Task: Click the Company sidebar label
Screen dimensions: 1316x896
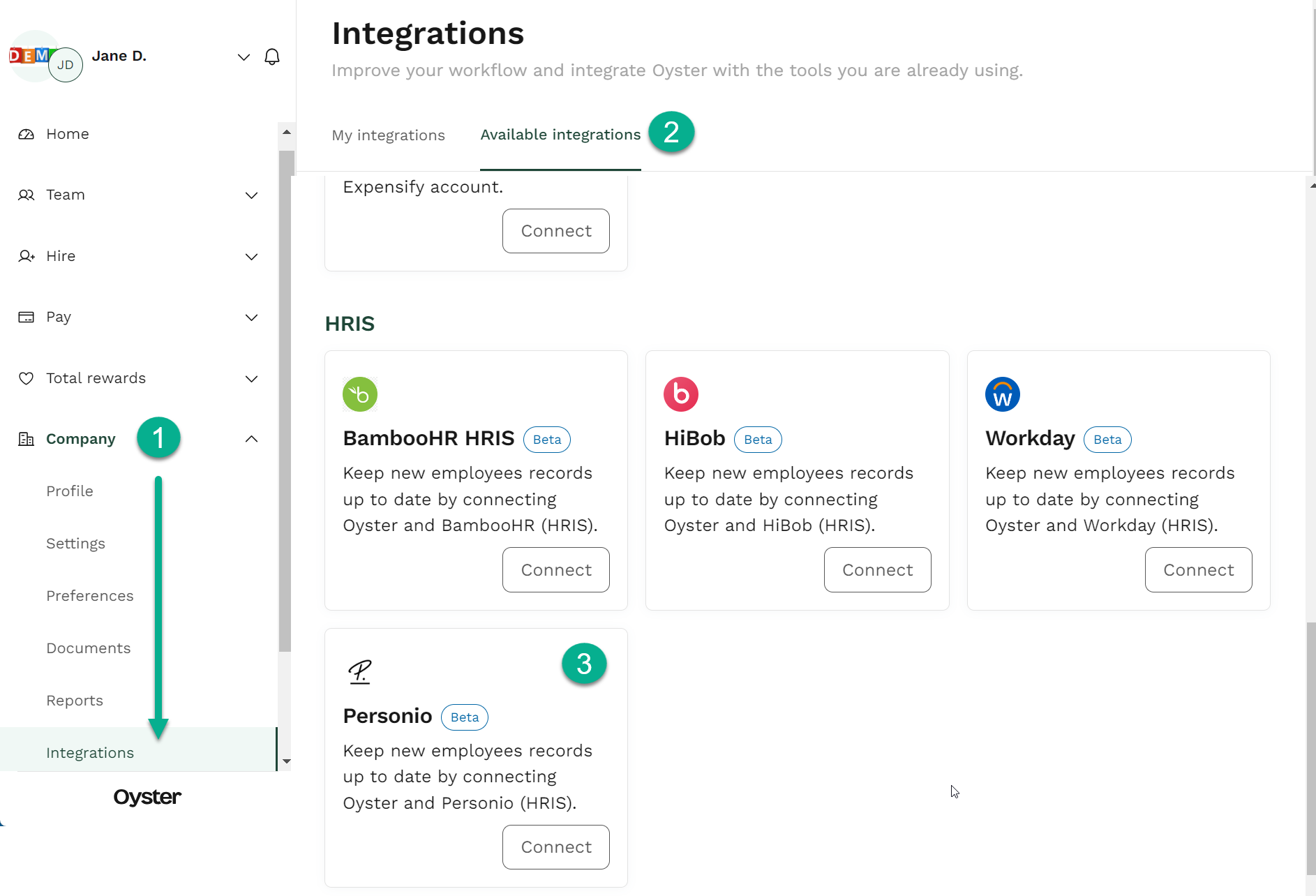Action: pos(81,439)
